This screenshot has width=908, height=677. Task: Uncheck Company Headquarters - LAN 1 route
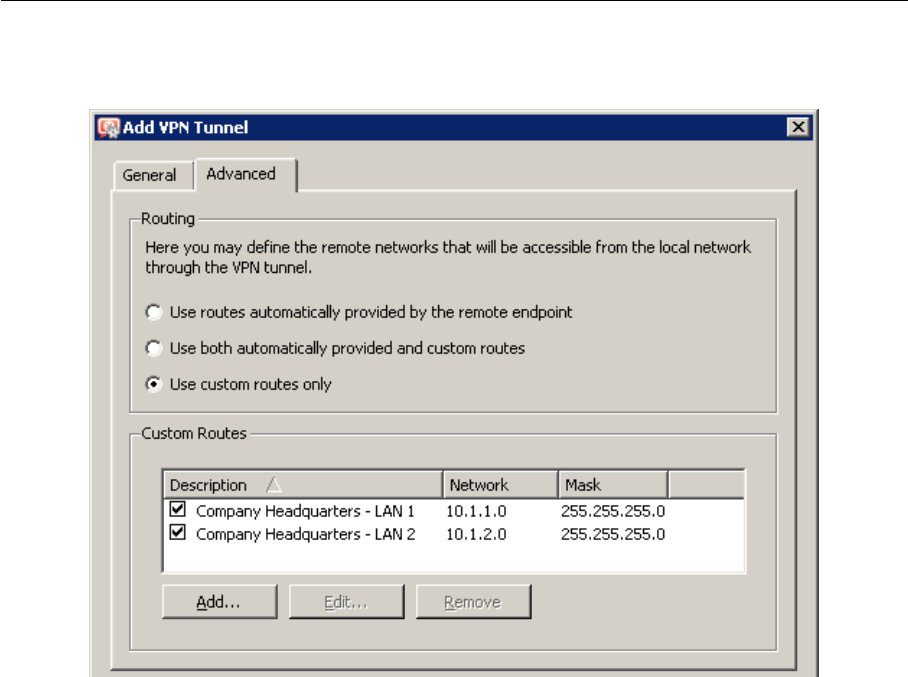(x=179, y=510)
